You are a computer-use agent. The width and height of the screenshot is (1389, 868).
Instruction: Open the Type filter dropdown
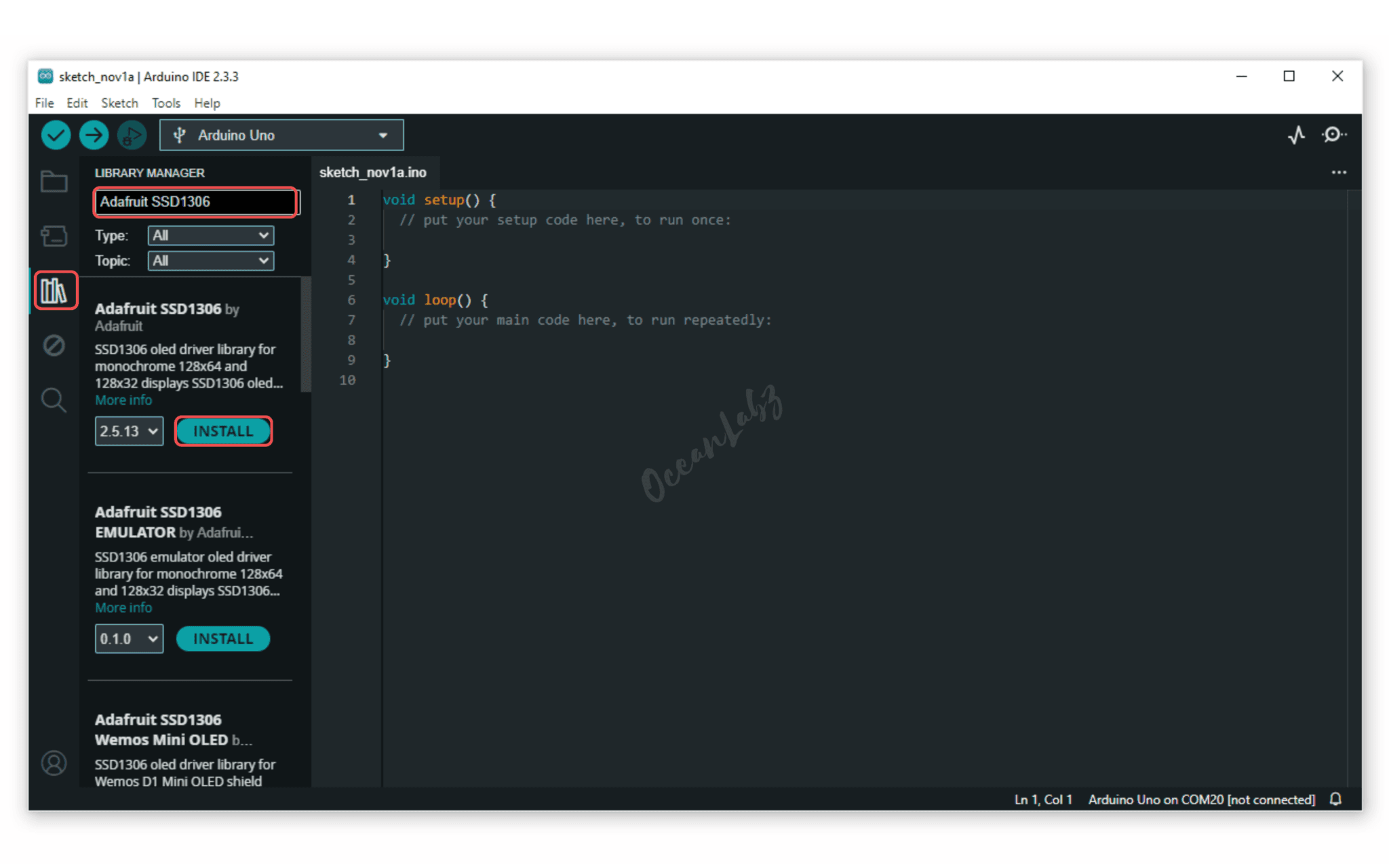click(210, 235)
